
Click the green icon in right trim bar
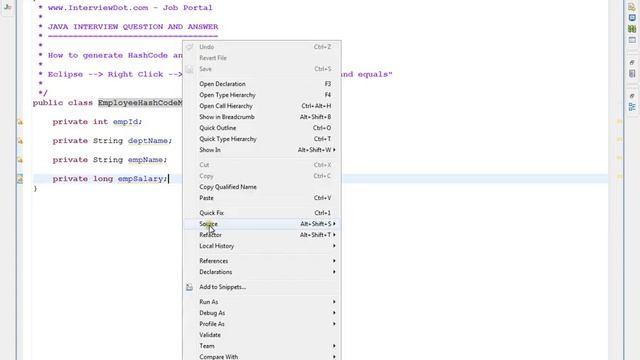(632, 29)
